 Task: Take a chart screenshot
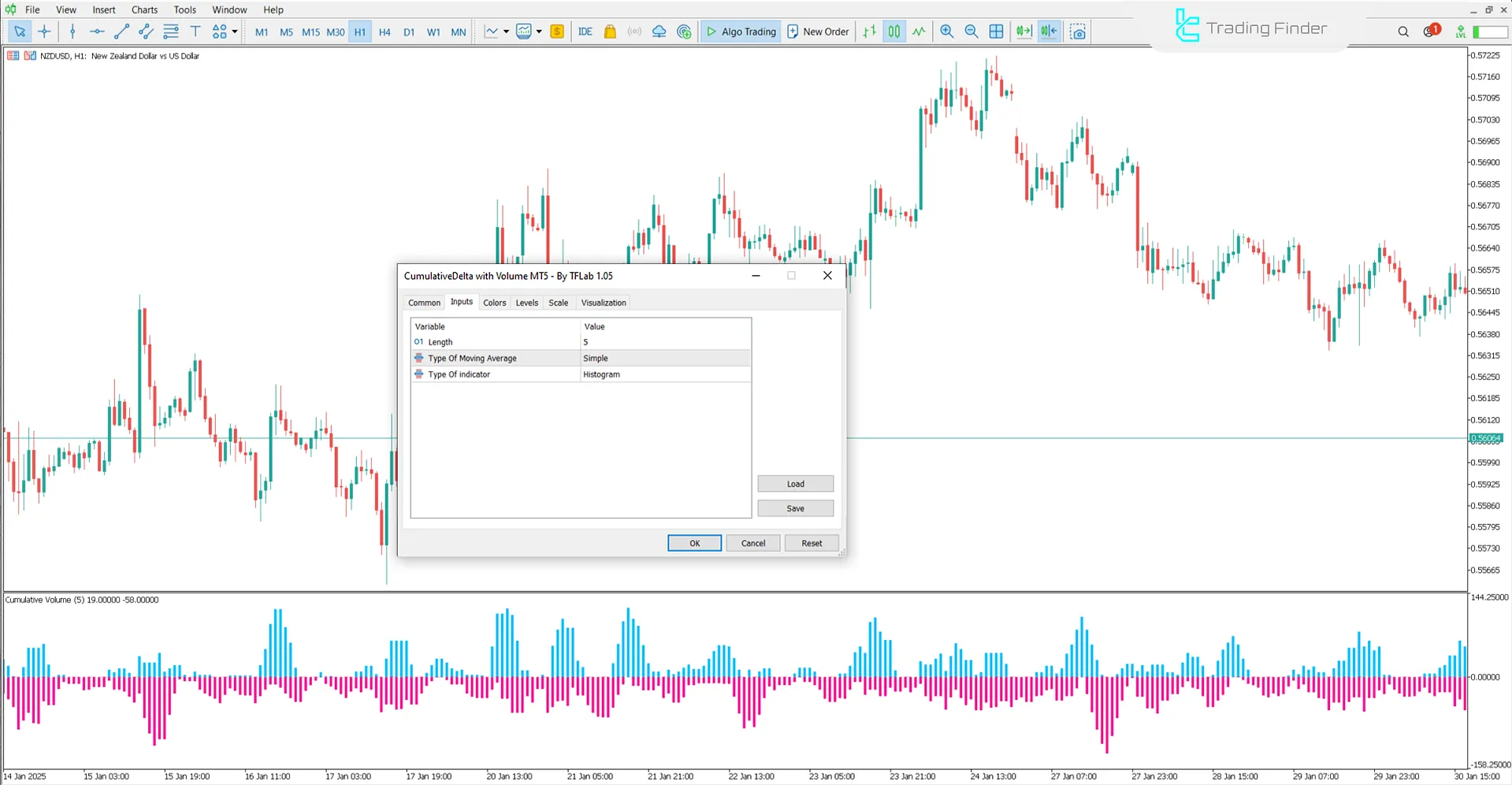(1078, 32)
